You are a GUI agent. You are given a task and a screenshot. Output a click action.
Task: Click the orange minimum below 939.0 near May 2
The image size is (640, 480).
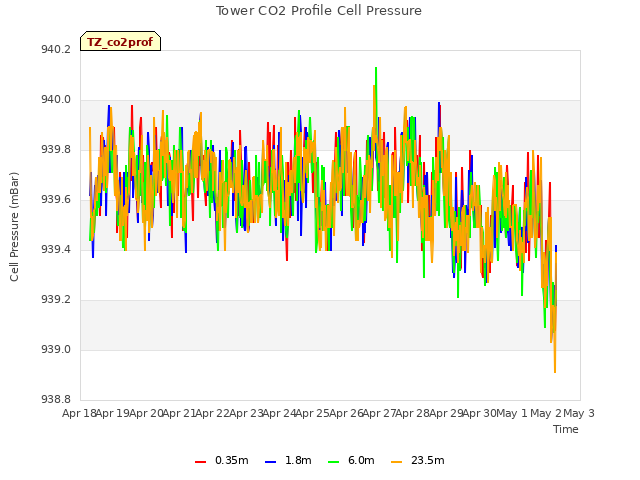coord(555,371)
